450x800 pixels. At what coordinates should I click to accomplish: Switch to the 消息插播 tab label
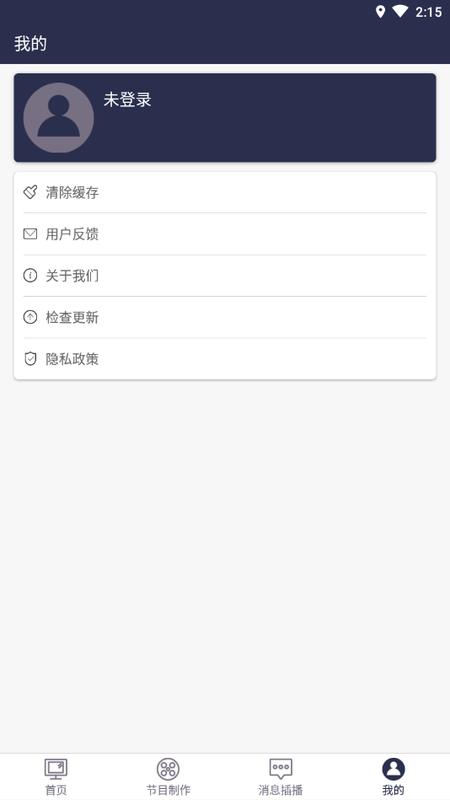[x=281, y=790]
